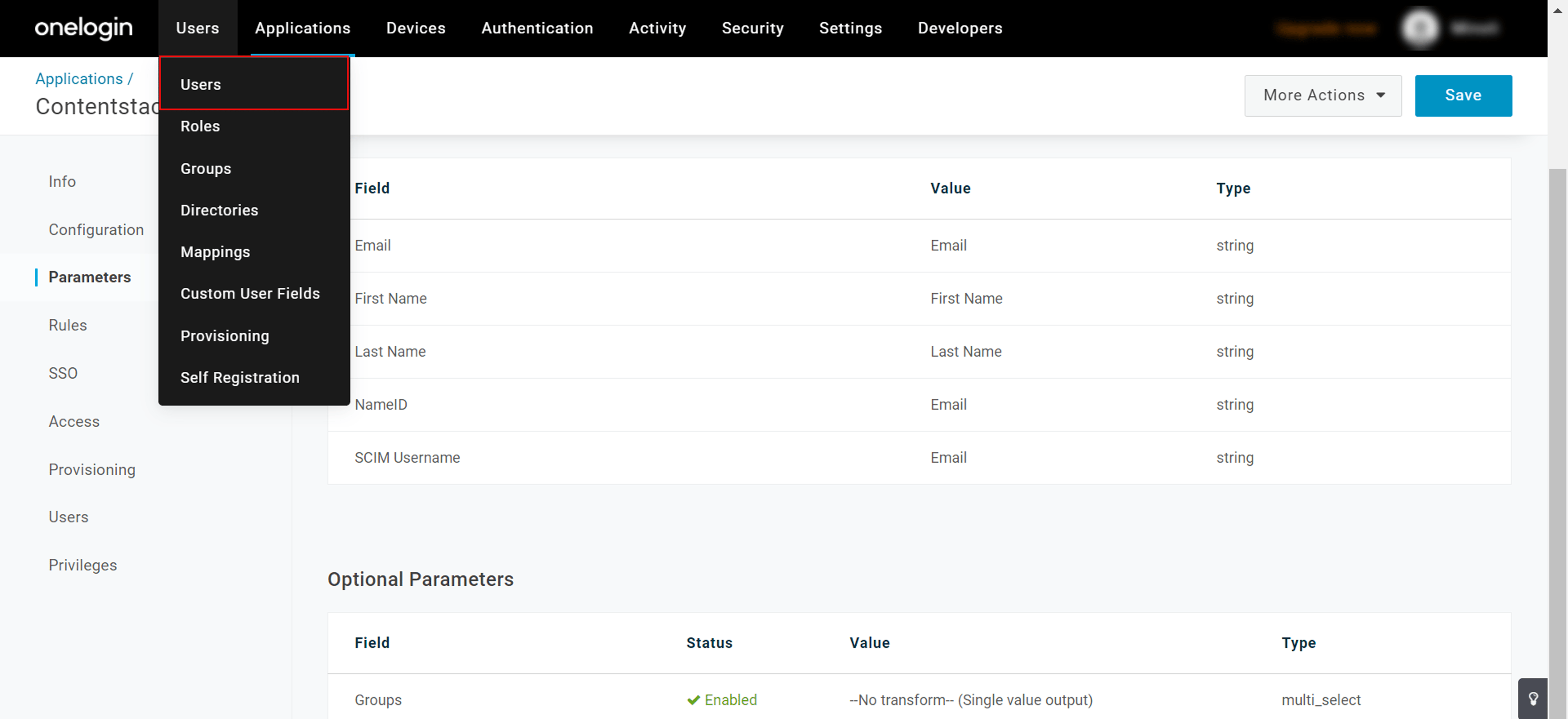Viewport: 1568px width, 719px height.
Task: Open the Groups optional parameter row
Action: pyautogui.click(x=919, y=697)
